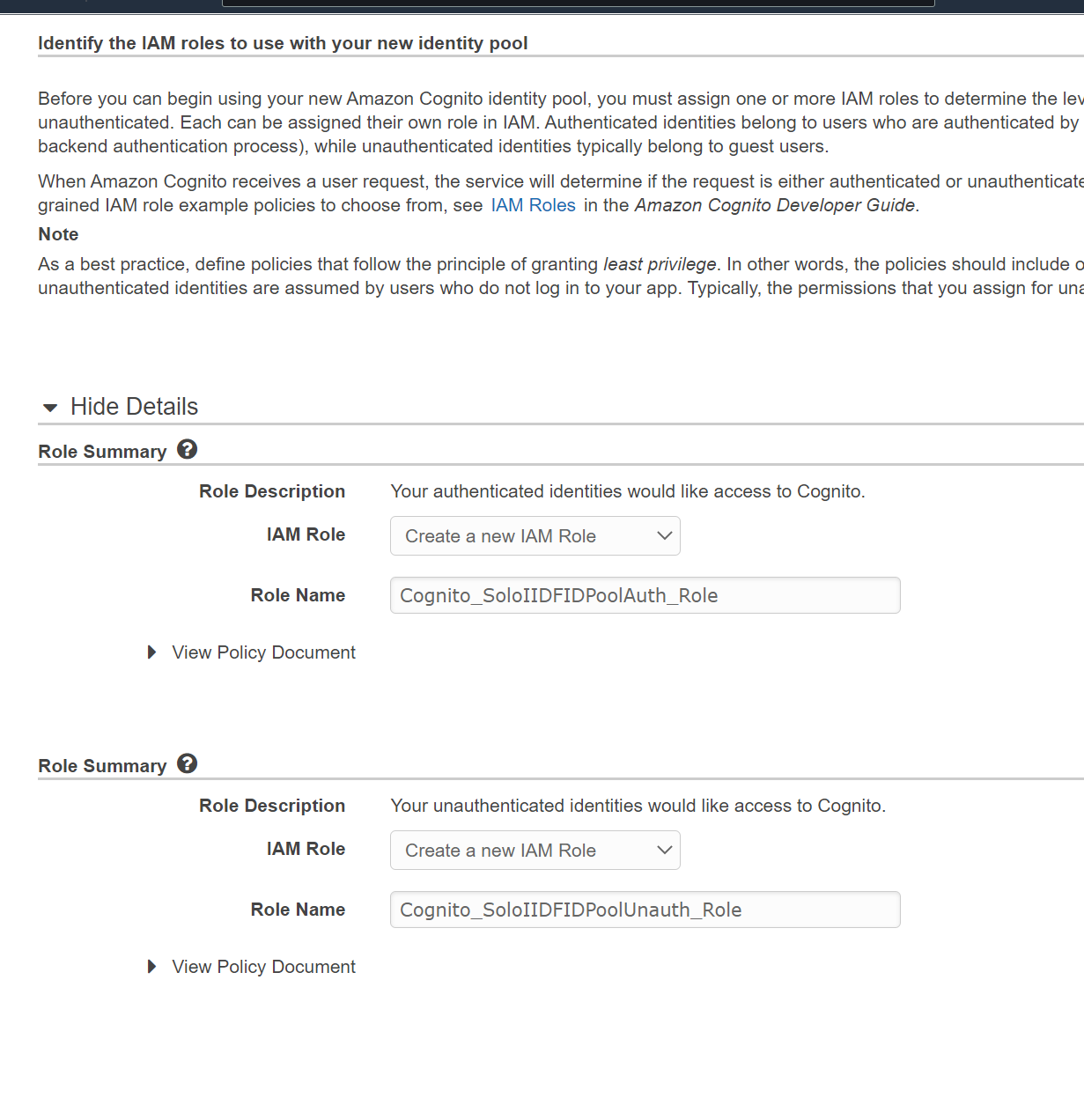Click 'Your unauthenticated identities would like access' text
Image resolution: width=1084 pixels, height=1120 pixels.
pos(638,806)
